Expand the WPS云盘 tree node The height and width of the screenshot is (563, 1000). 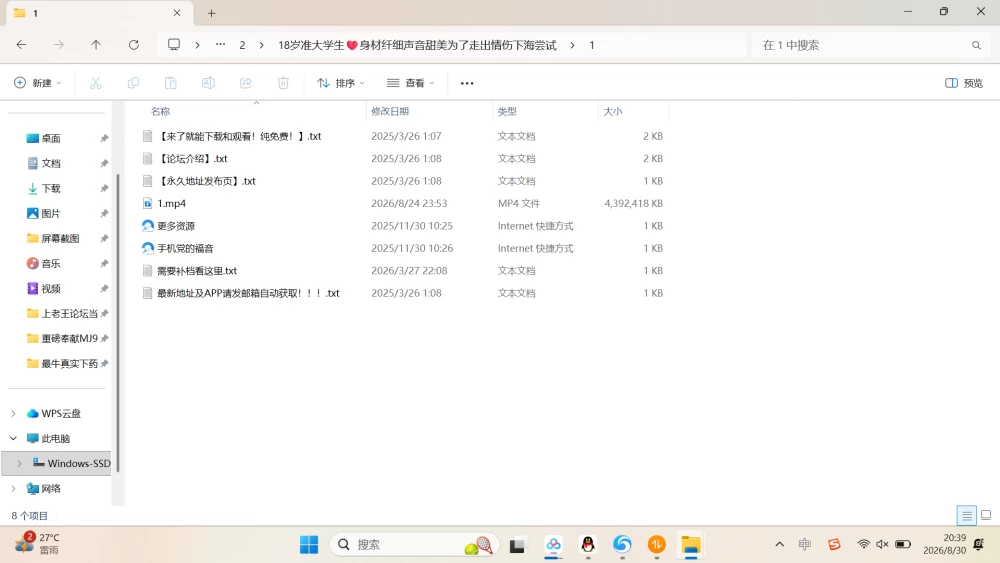[x=13, y=414]
